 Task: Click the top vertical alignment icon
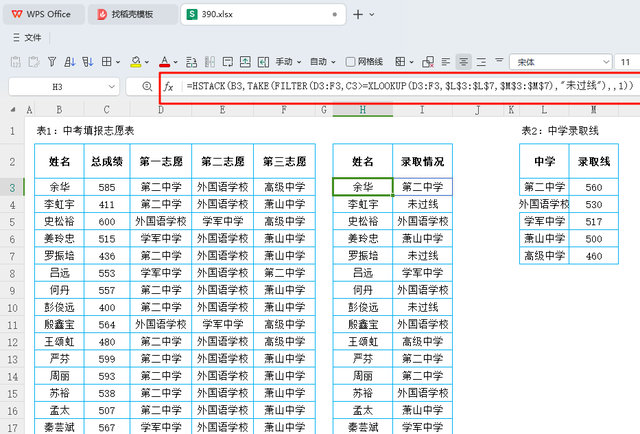[499, 61]
